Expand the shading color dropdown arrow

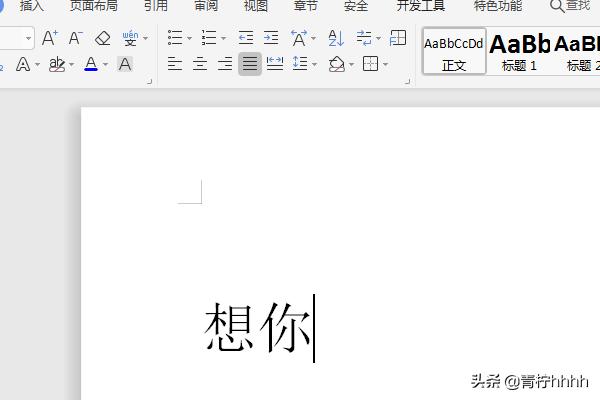point(351,64)
